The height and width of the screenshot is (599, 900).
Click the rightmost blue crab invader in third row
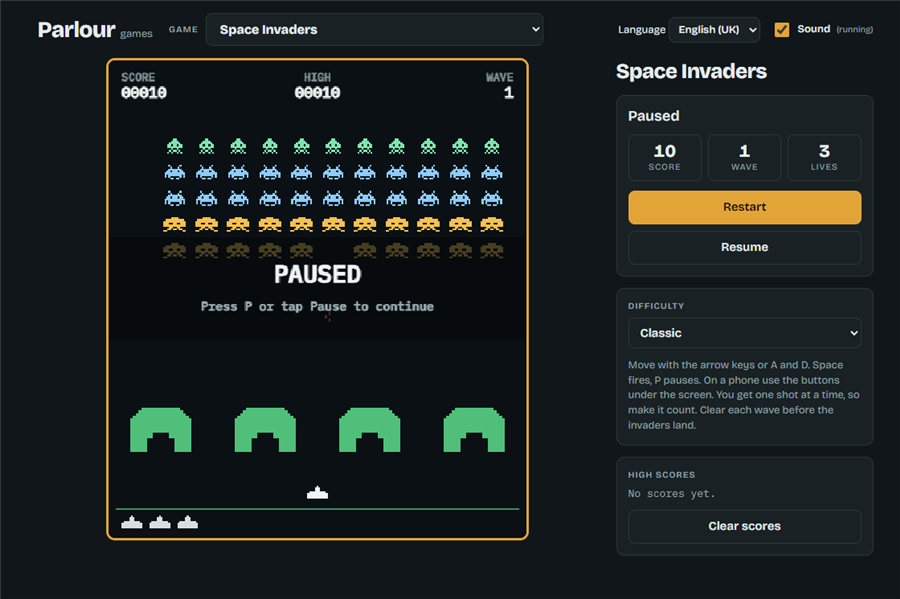pos(492,199)
